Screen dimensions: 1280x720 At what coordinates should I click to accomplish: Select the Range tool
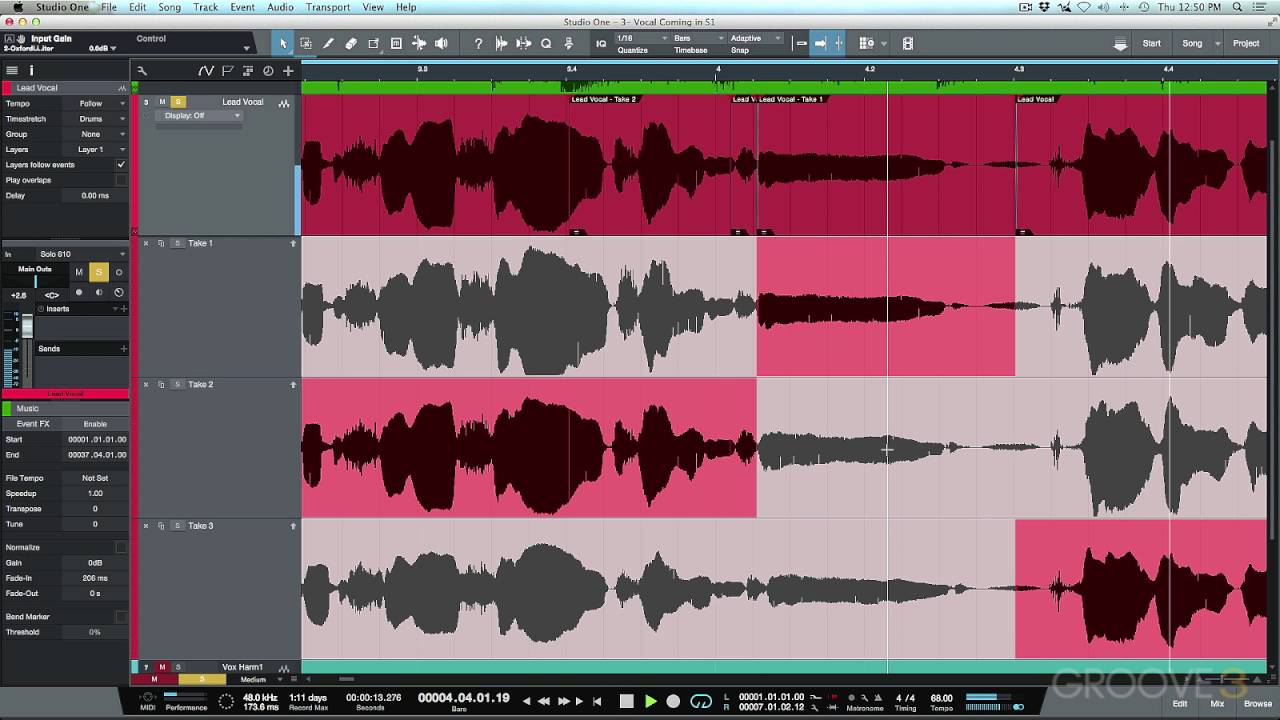(306, 43)
